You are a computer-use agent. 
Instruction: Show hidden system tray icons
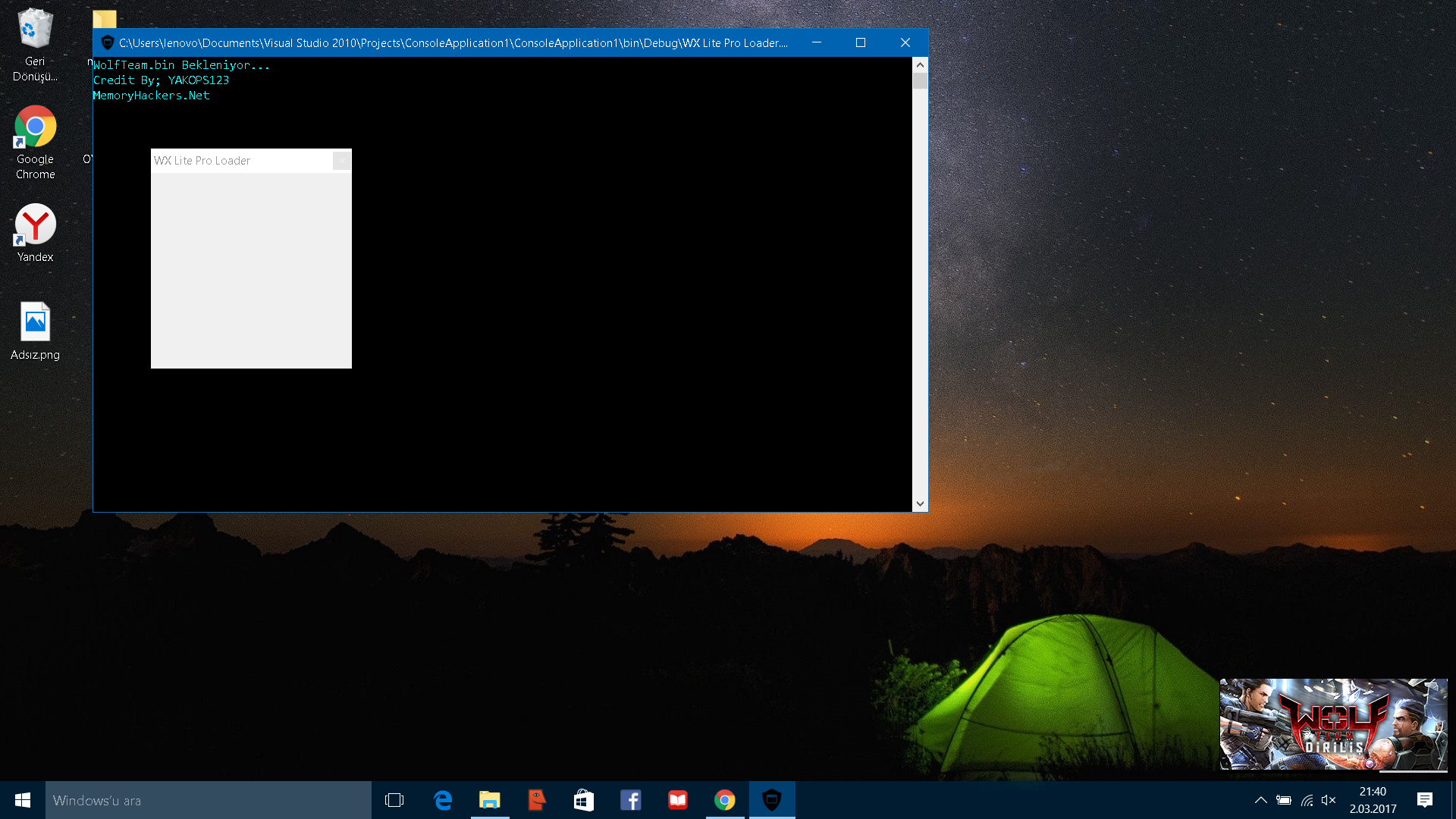(1260, 800)
